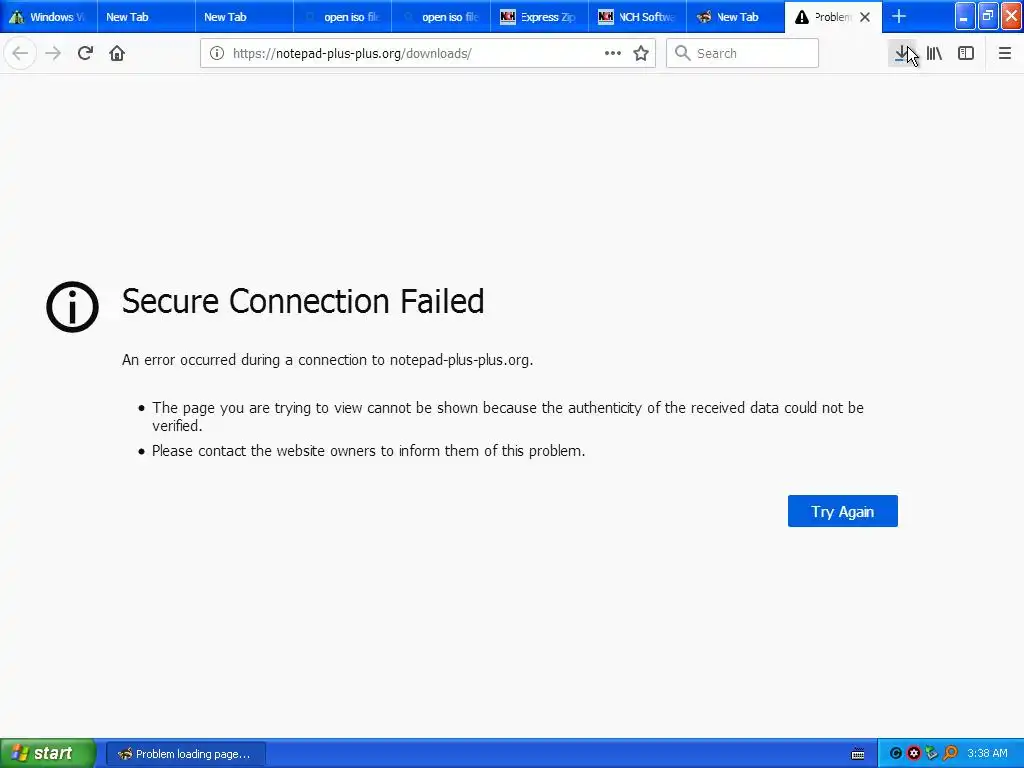This screenshot has width=1024, height=768.
Task: Open a new tab with plus button
Action: pyautogui.click(x=899, y=16)
